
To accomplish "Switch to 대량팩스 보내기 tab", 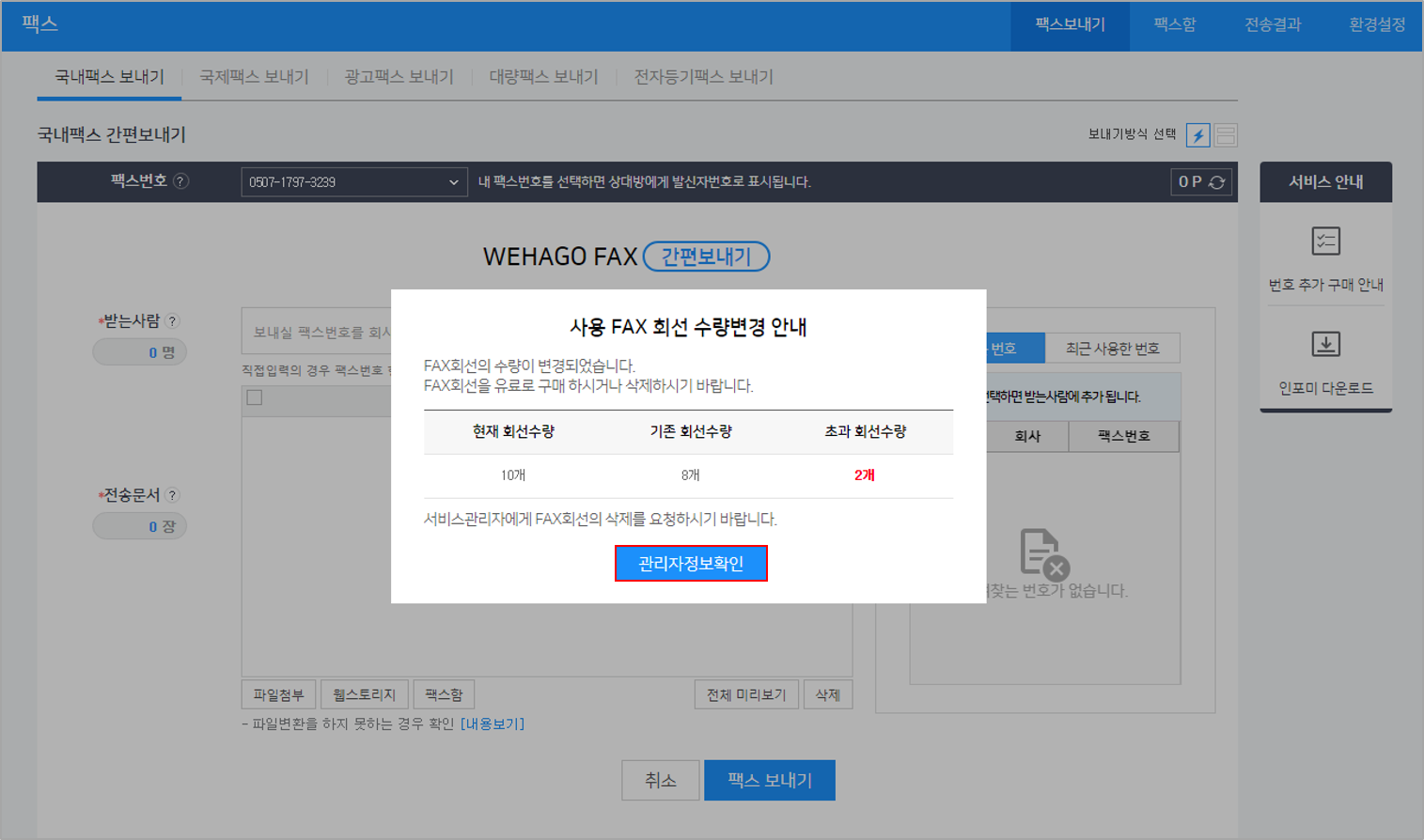I will (x=543, y=77).
